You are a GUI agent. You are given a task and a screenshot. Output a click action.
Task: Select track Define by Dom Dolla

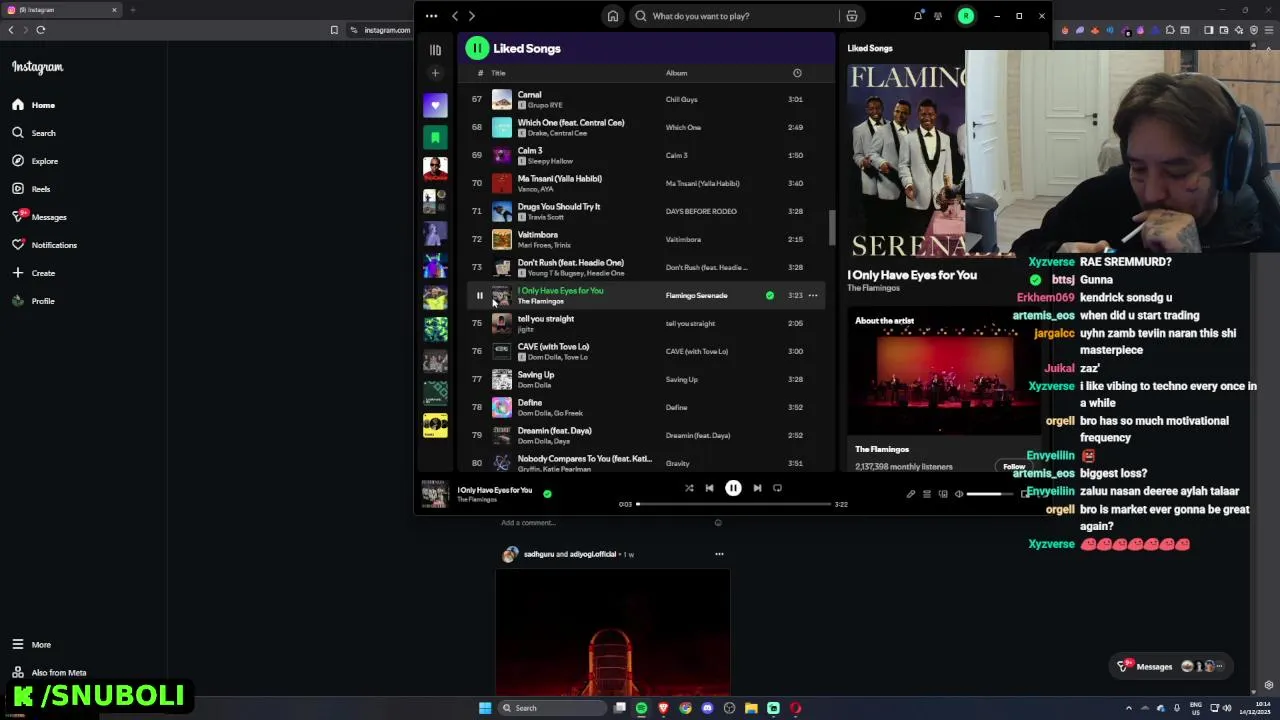click(x=645, y=407)
